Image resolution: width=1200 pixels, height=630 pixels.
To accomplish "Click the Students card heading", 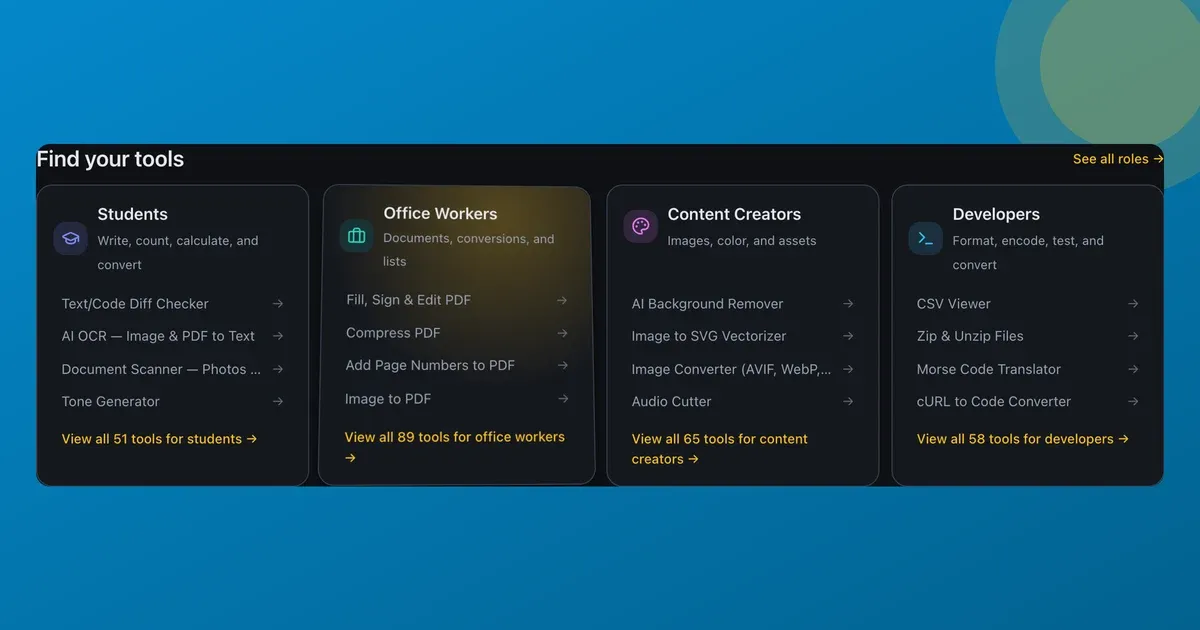I will click(x=132, y=214).
